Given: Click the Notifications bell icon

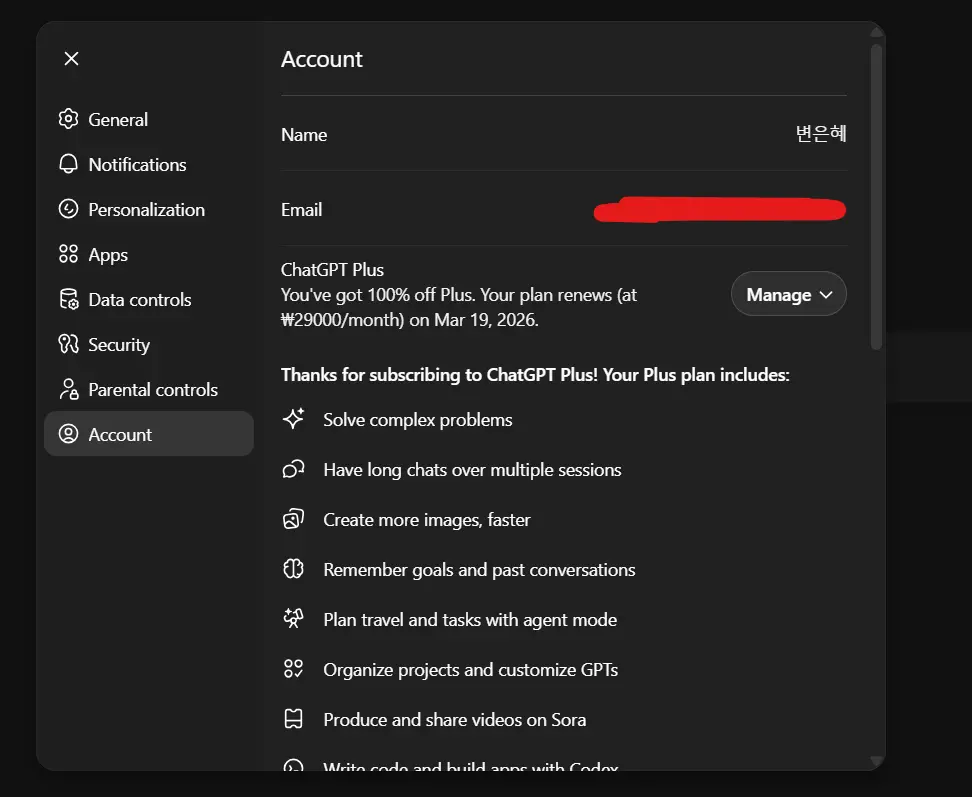Looking at the screenshot, I should tap(68, 164).
